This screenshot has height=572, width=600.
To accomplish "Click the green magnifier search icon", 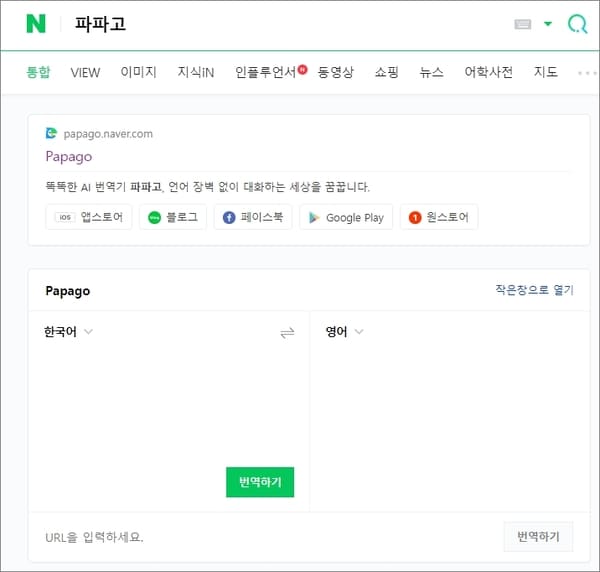I will tap(577, 24).
